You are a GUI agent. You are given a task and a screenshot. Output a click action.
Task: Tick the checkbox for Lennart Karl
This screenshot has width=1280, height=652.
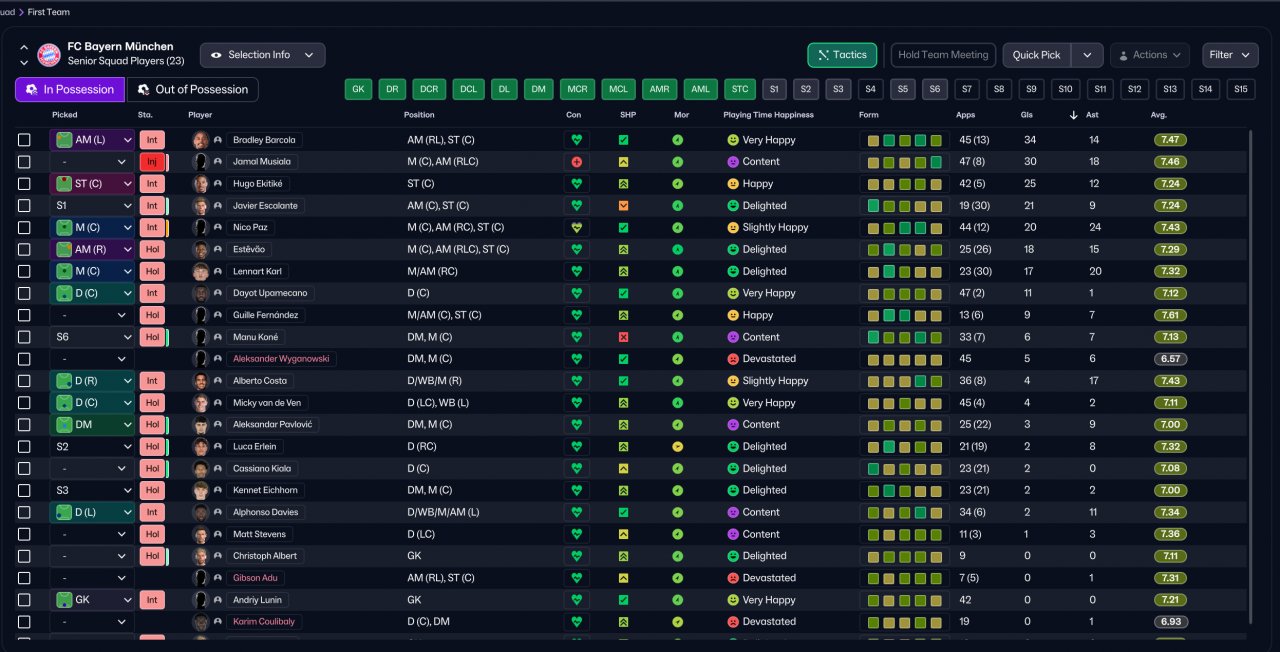(24, 271)
